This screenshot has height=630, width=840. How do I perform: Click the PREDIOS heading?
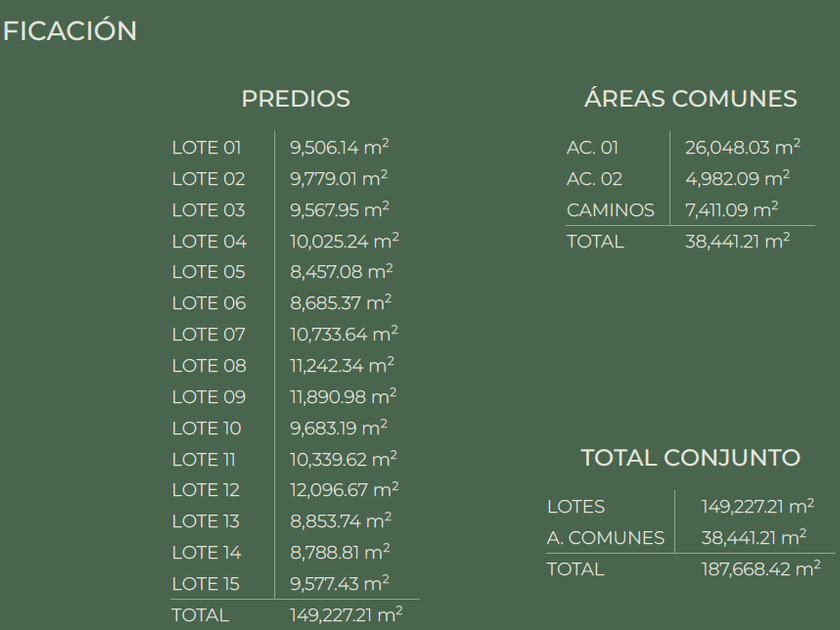click(295, 99)
